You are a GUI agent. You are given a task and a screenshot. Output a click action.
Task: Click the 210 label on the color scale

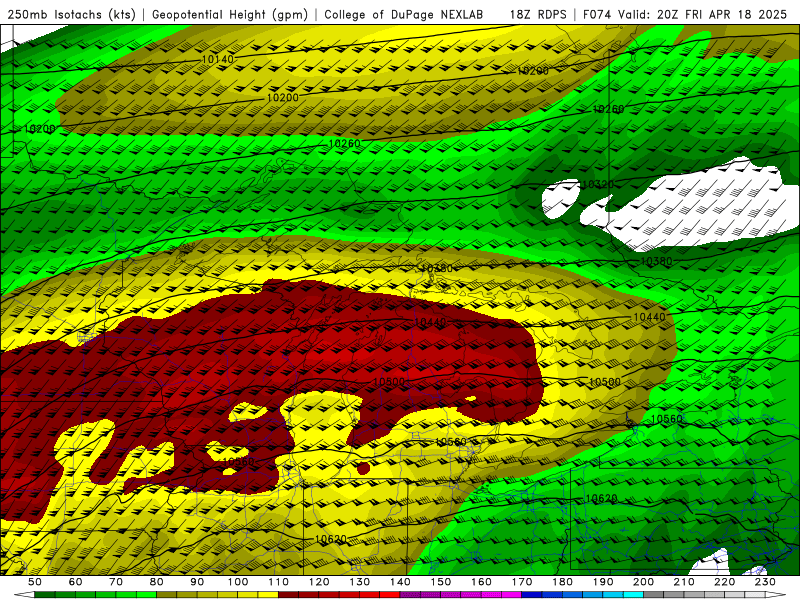pyautogui.click(x=684, y=582)
